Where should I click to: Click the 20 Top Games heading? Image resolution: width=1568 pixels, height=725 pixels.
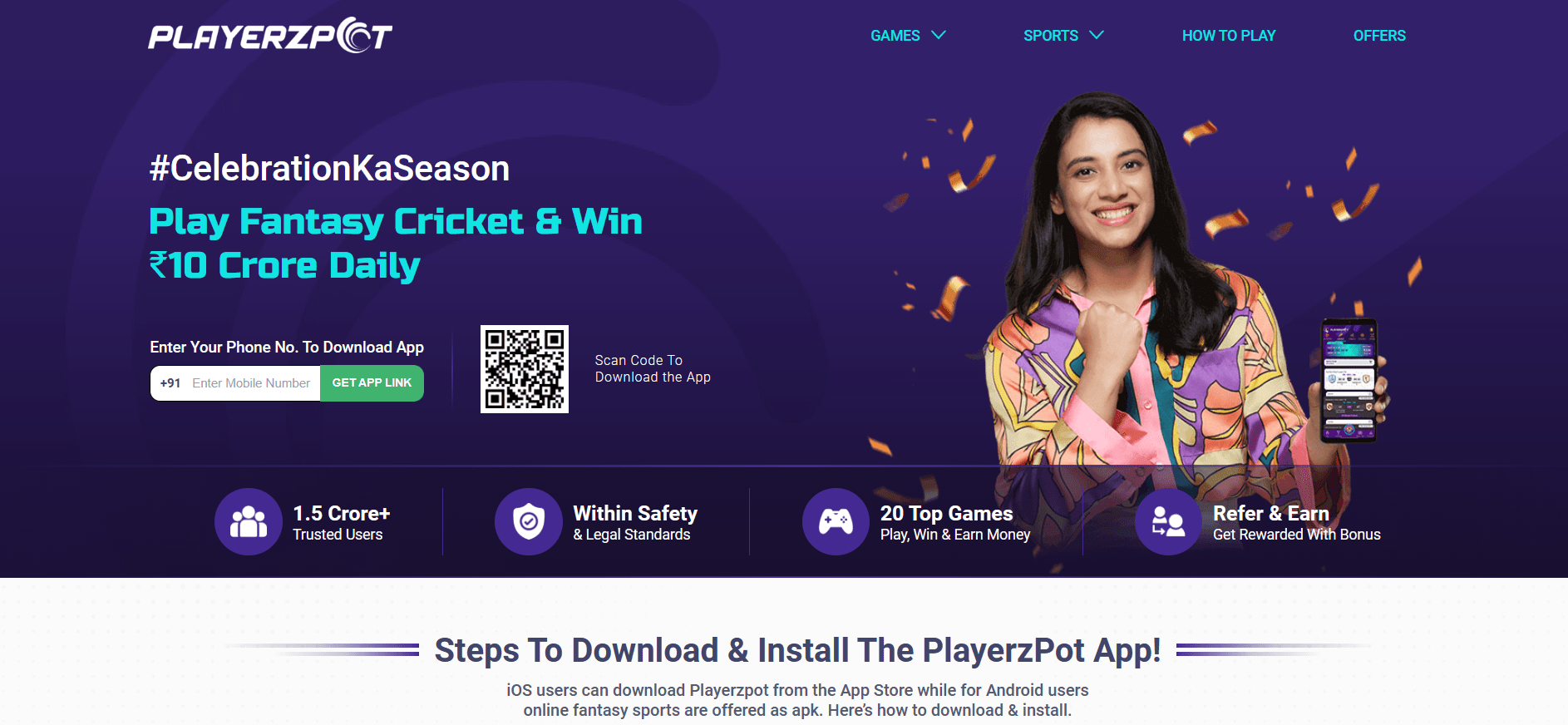pos(946,513)
